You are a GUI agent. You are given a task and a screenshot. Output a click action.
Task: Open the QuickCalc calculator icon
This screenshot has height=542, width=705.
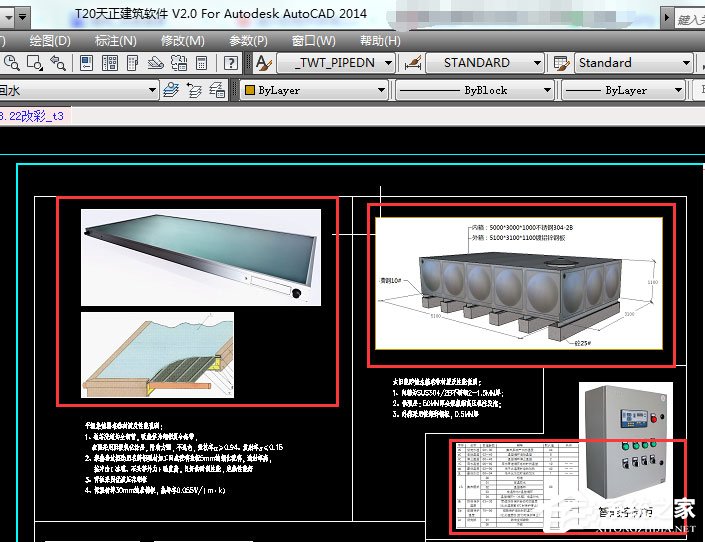pos(201,63)
